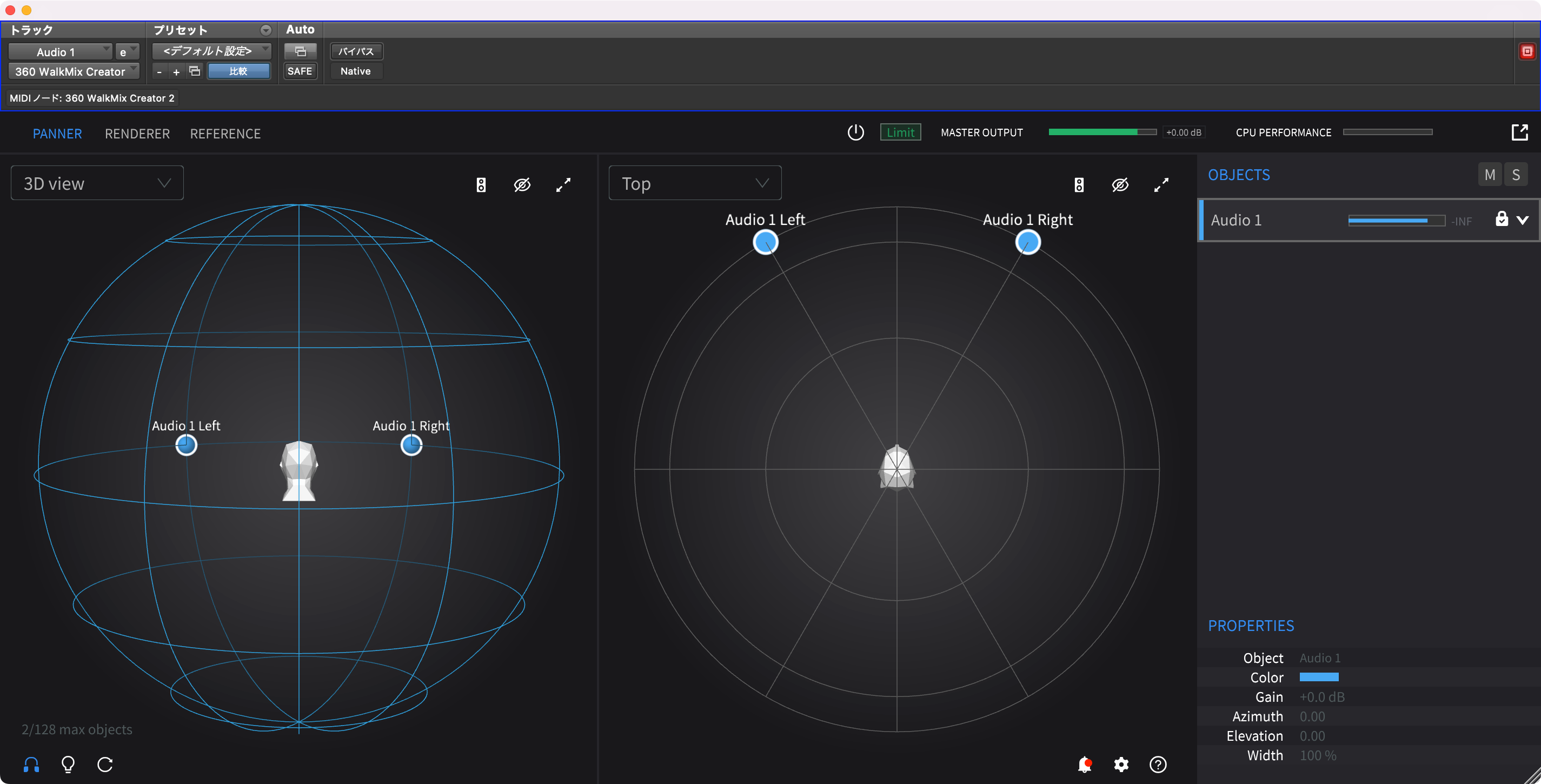The image size is (1541, 784).
Task: Click the lightbulb icon
Action: pyautogui.click(x=68, y=763)
